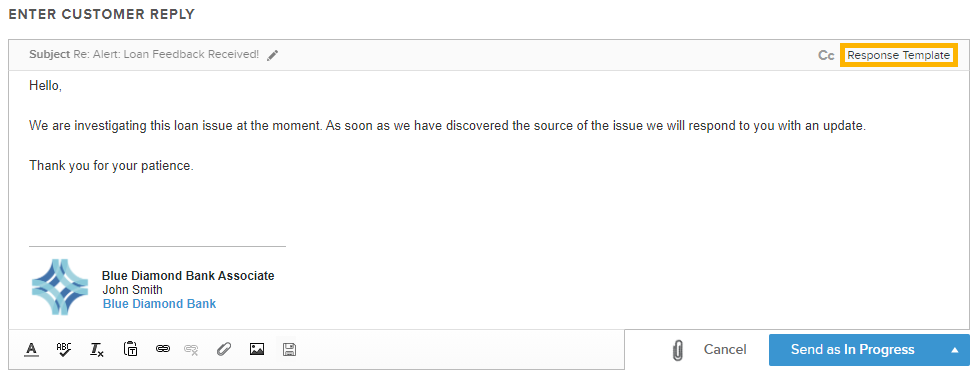Click the small paperclip icon in editor toolbar
This screenshot has height=372, width=980.
coord(224,349)
